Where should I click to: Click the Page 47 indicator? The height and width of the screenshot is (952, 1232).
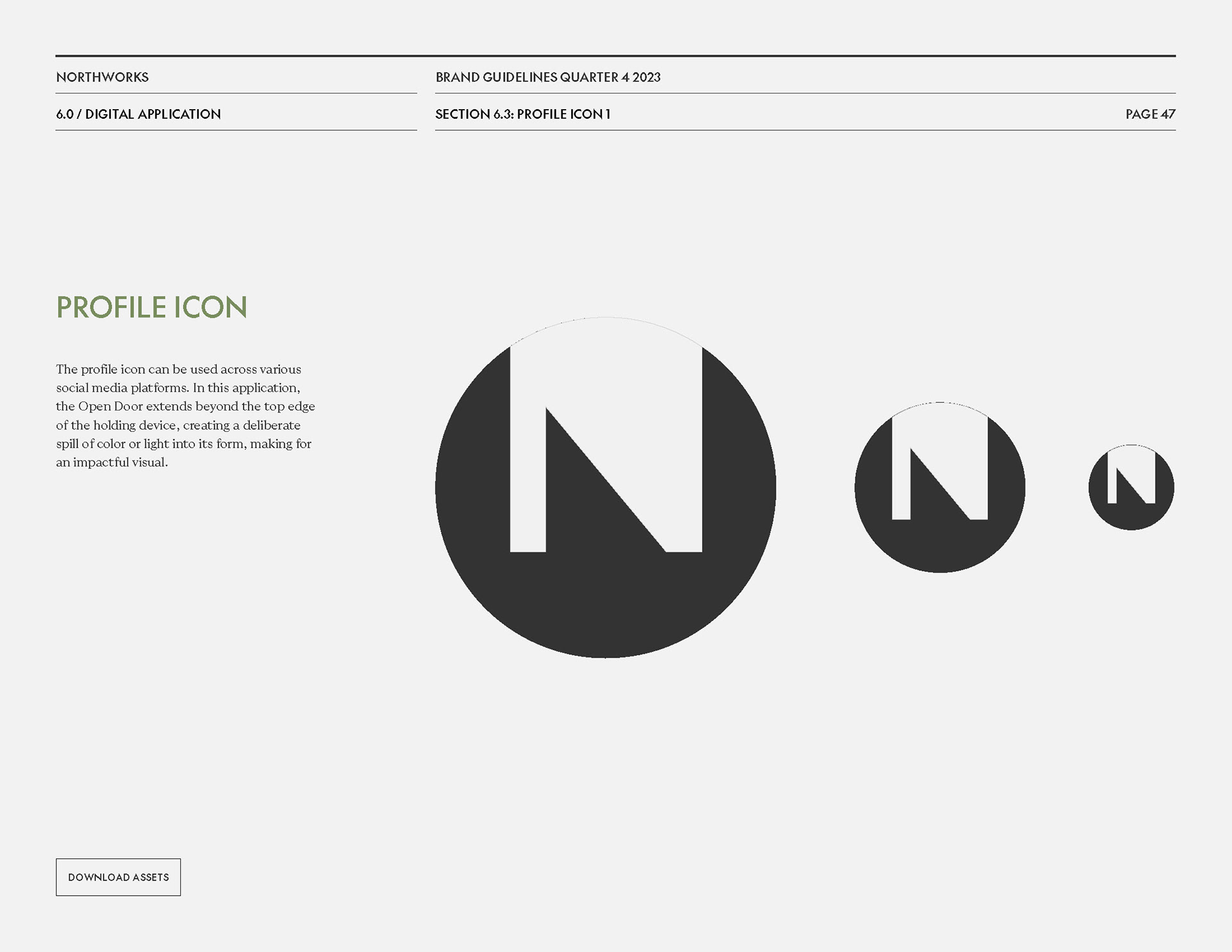click(x=1150, y=114)
